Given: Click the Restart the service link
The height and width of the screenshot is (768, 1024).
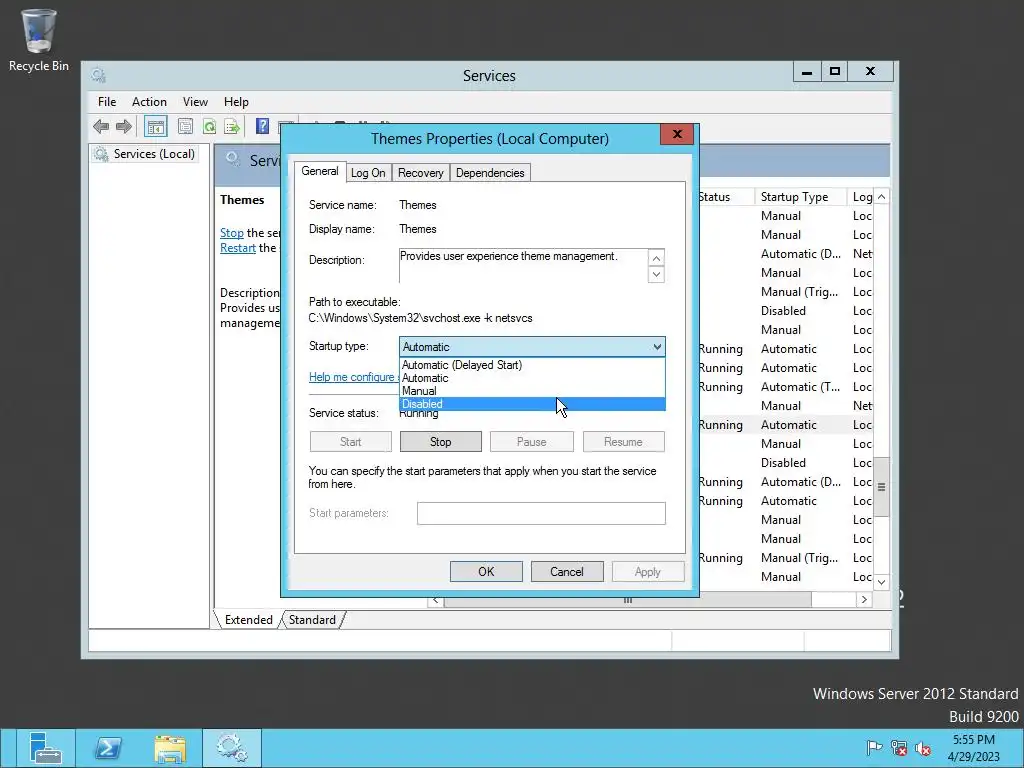Looking at the screenshot, I should pyautogui.click(x=238, y=248).
